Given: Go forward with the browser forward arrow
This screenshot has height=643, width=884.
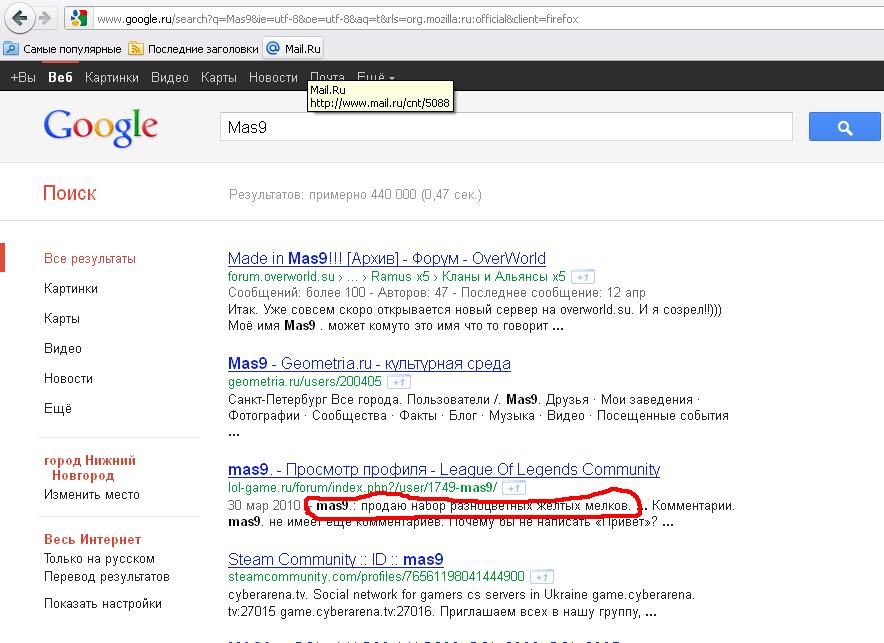Looking at the screenshot, I should point(45,19).
